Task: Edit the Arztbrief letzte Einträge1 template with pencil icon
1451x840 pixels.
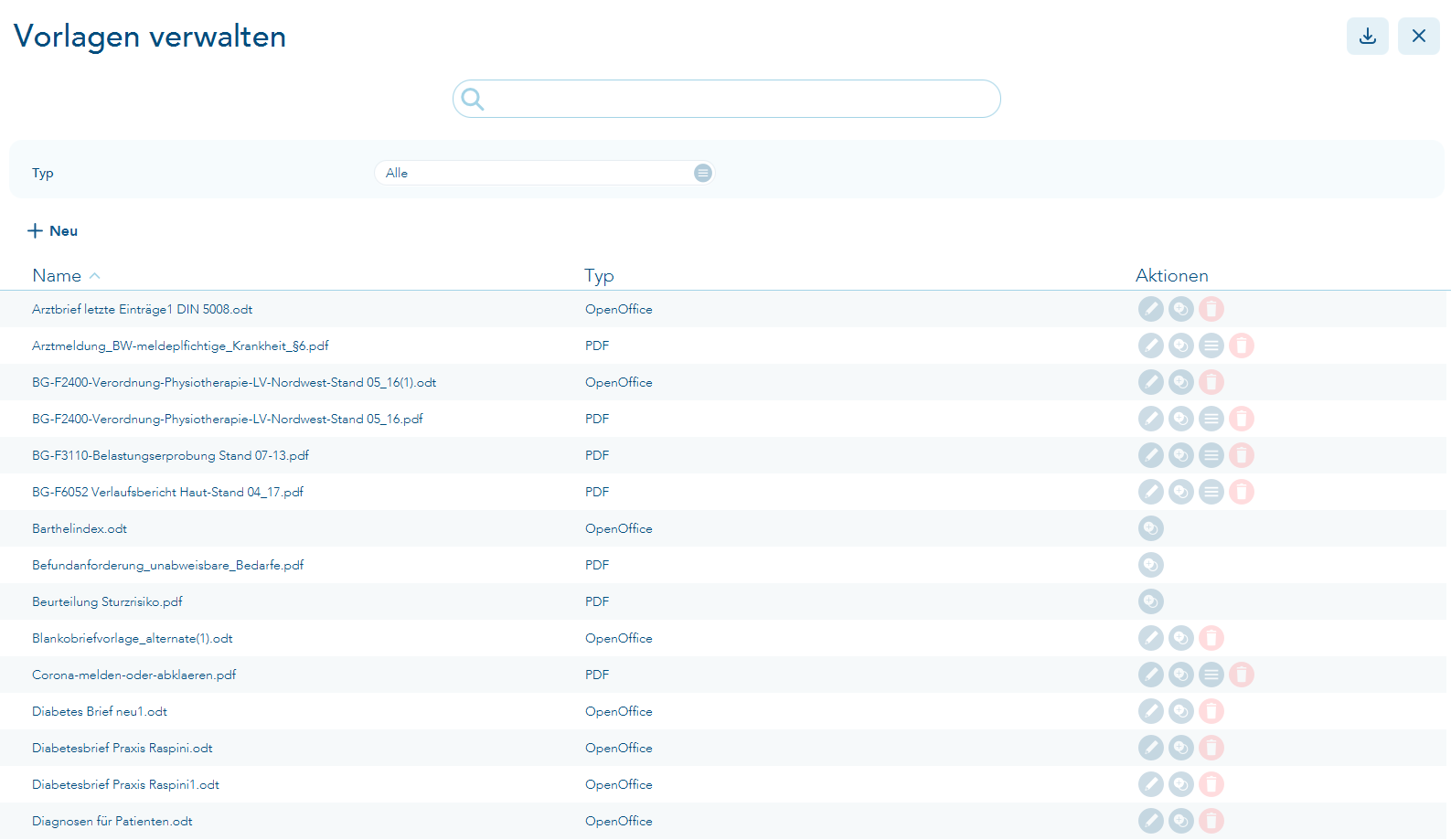Action: pyautogui.click(x=1150, y=309)
